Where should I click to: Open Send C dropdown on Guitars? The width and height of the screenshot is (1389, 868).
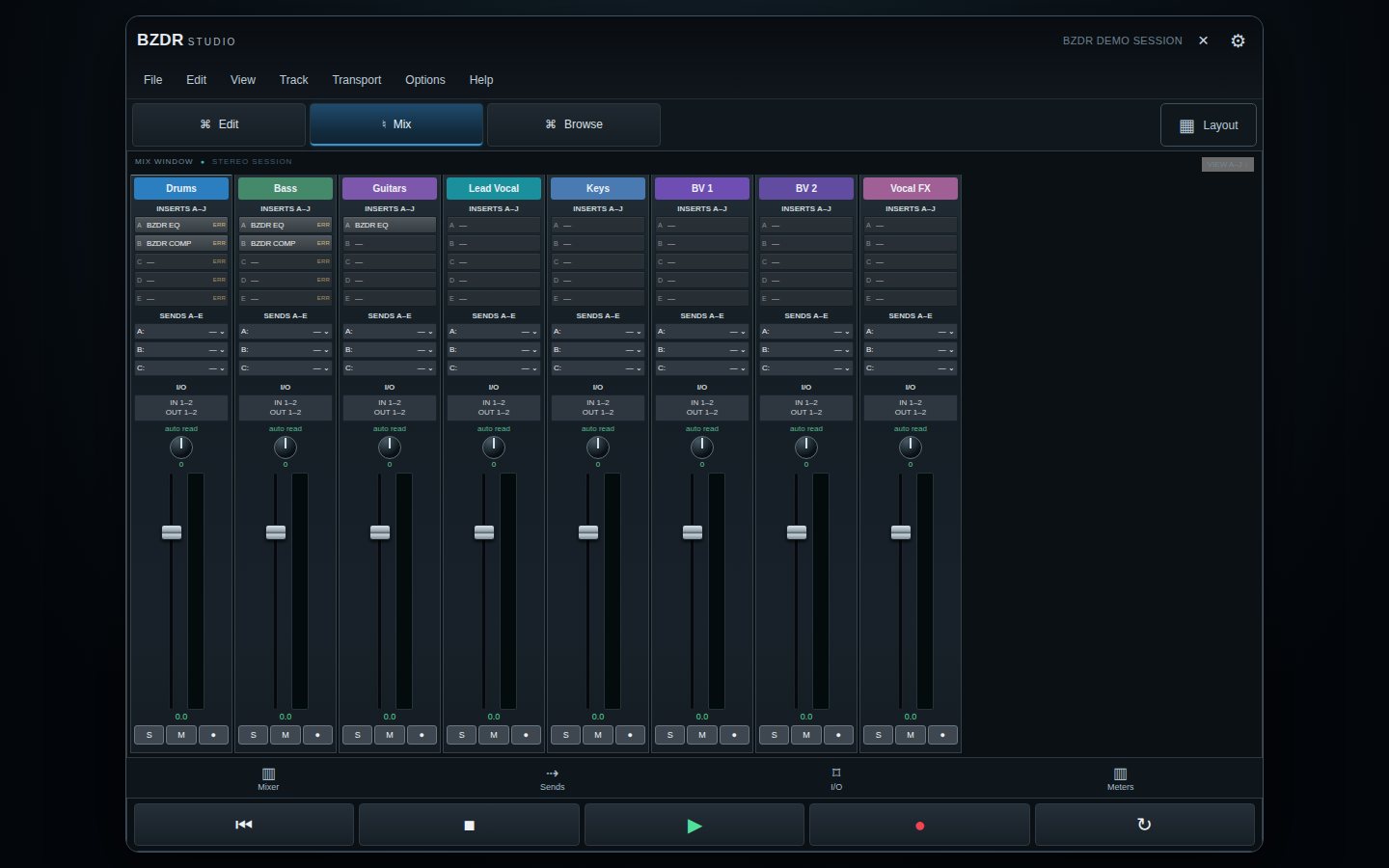[390, 368]
